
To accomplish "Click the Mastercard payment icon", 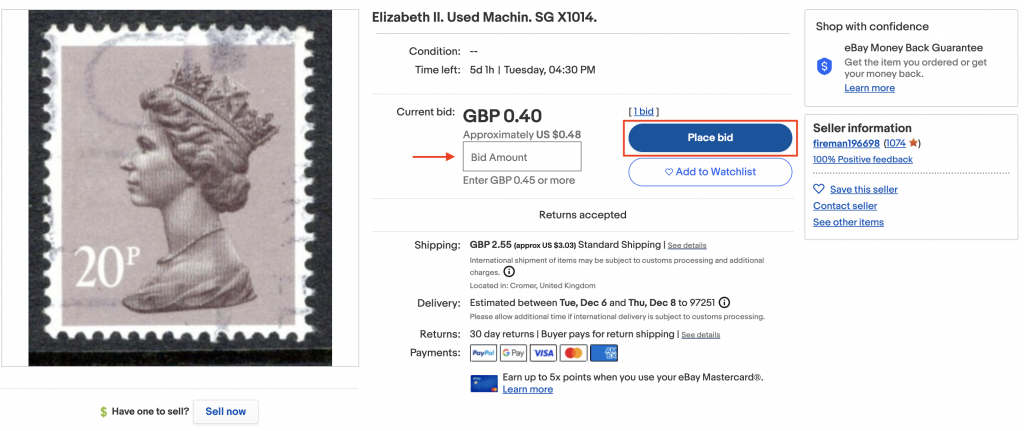I will (x=573, y=353).
